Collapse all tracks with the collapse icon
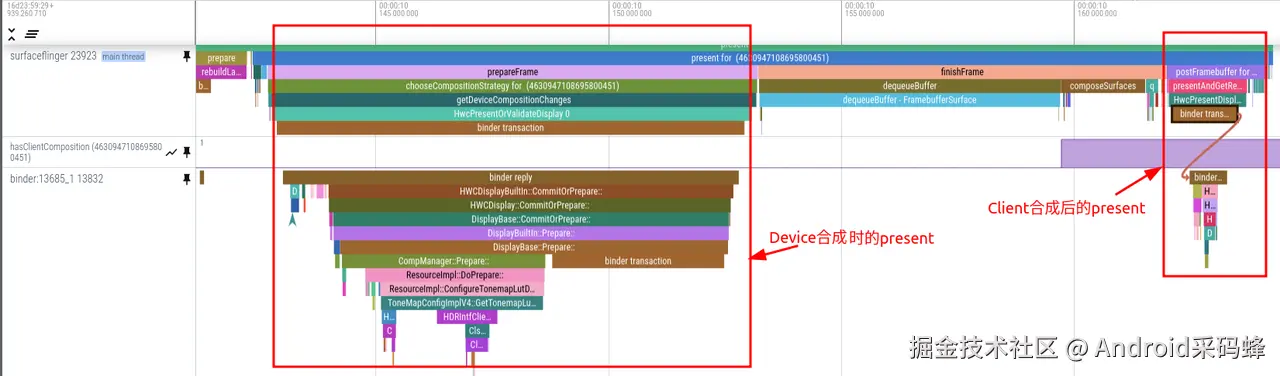 pos(12,34)
